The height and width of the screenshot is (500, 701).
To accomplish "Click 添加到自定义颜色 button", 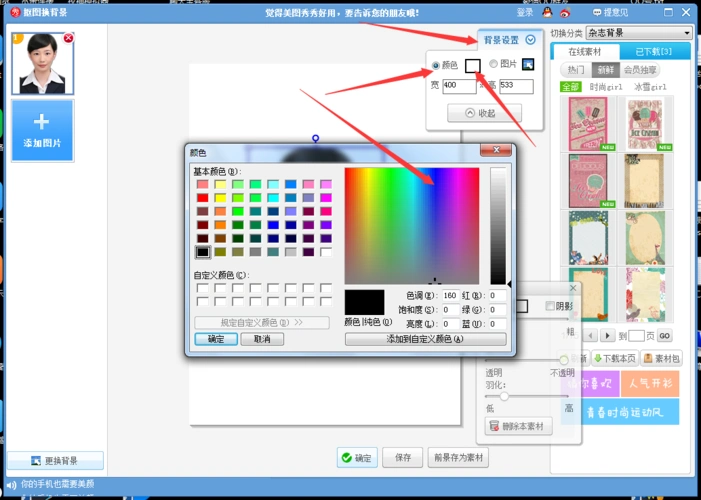I will click(x=426, y=339).
